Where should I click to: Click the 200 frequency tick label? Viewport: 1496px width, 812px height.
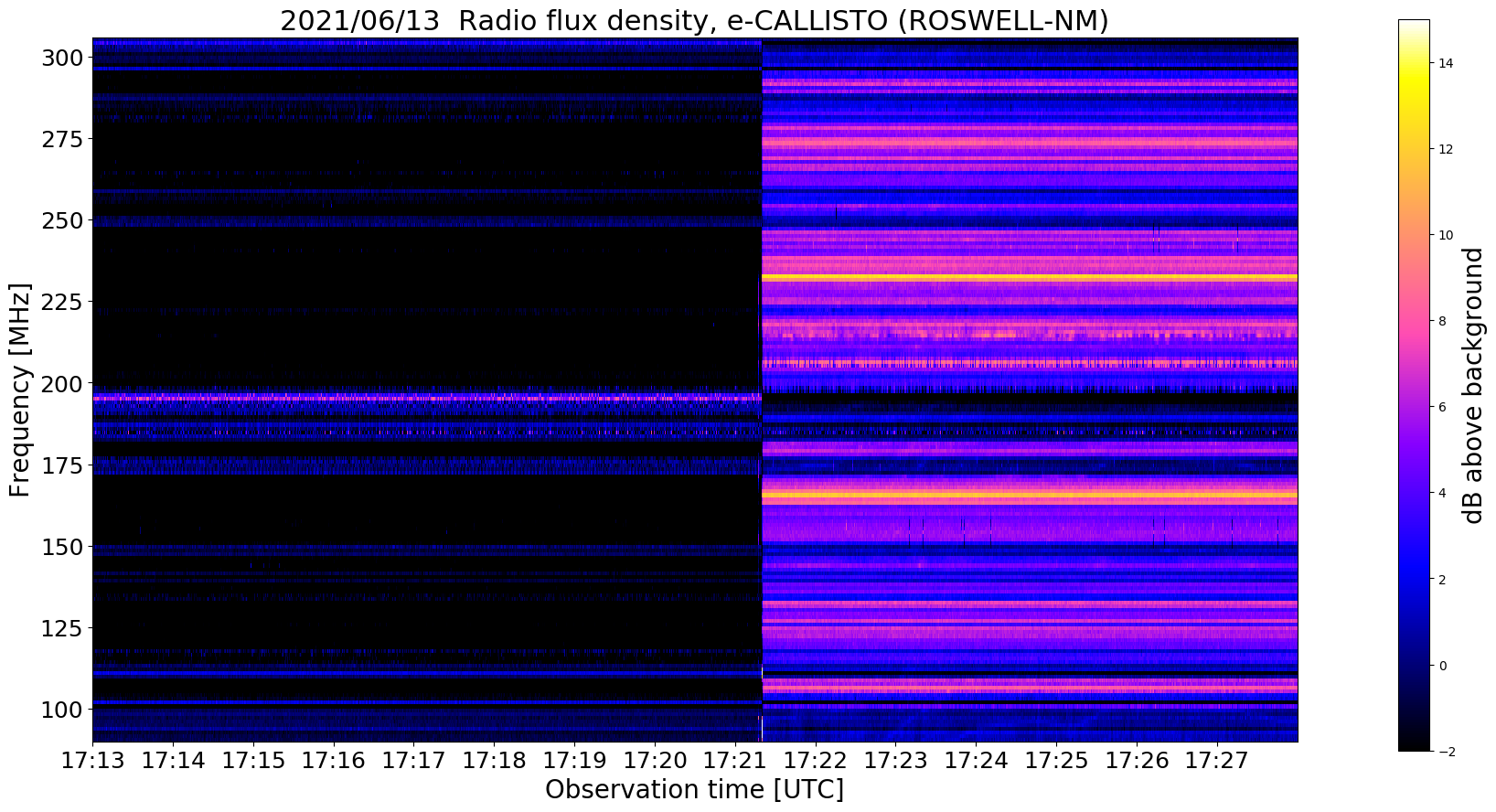(63, 383)
